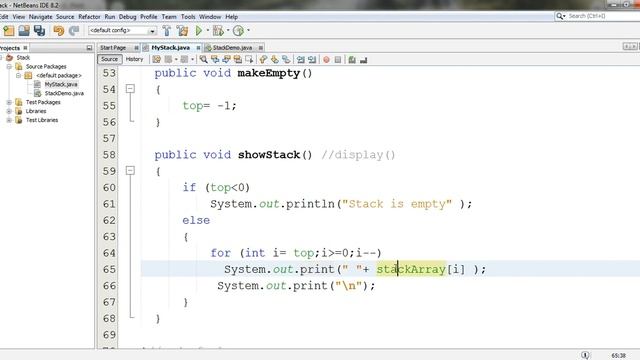640x360 pixels.
Task: Jump to Last Edit location icon
Action: pyautogui.click(x=156, y=60)
